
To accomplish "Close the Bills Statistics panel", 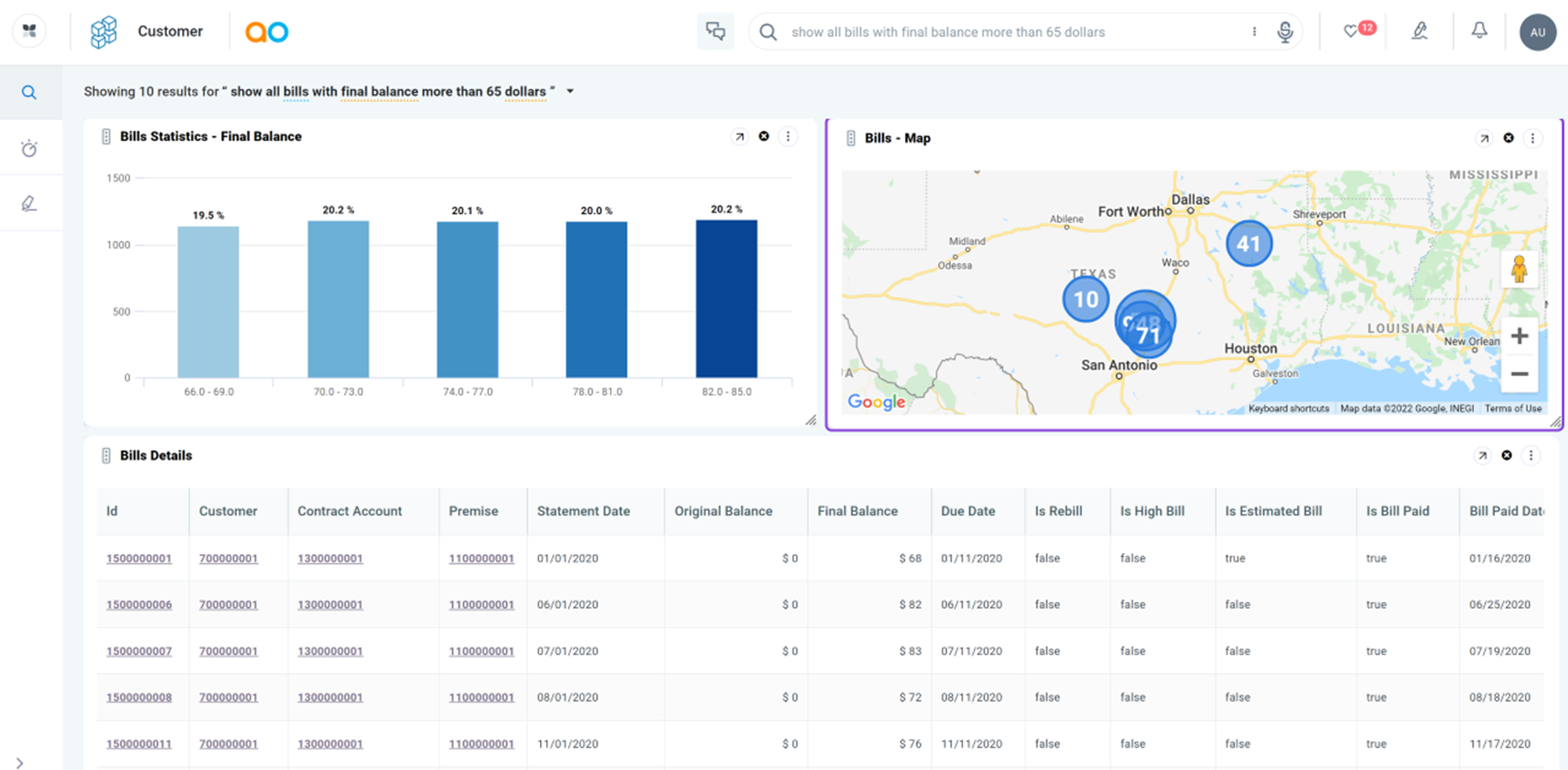I will (763, 136).
